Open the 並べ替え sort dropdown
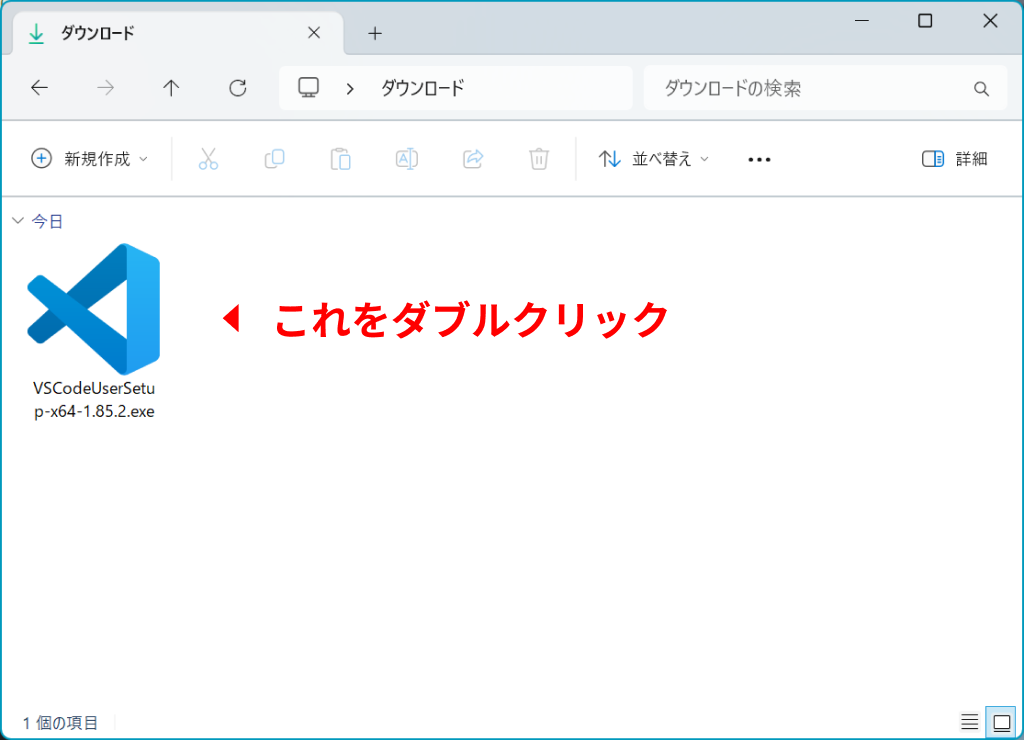This screenshot has height=740, width=1024. (x=653, y=159)
